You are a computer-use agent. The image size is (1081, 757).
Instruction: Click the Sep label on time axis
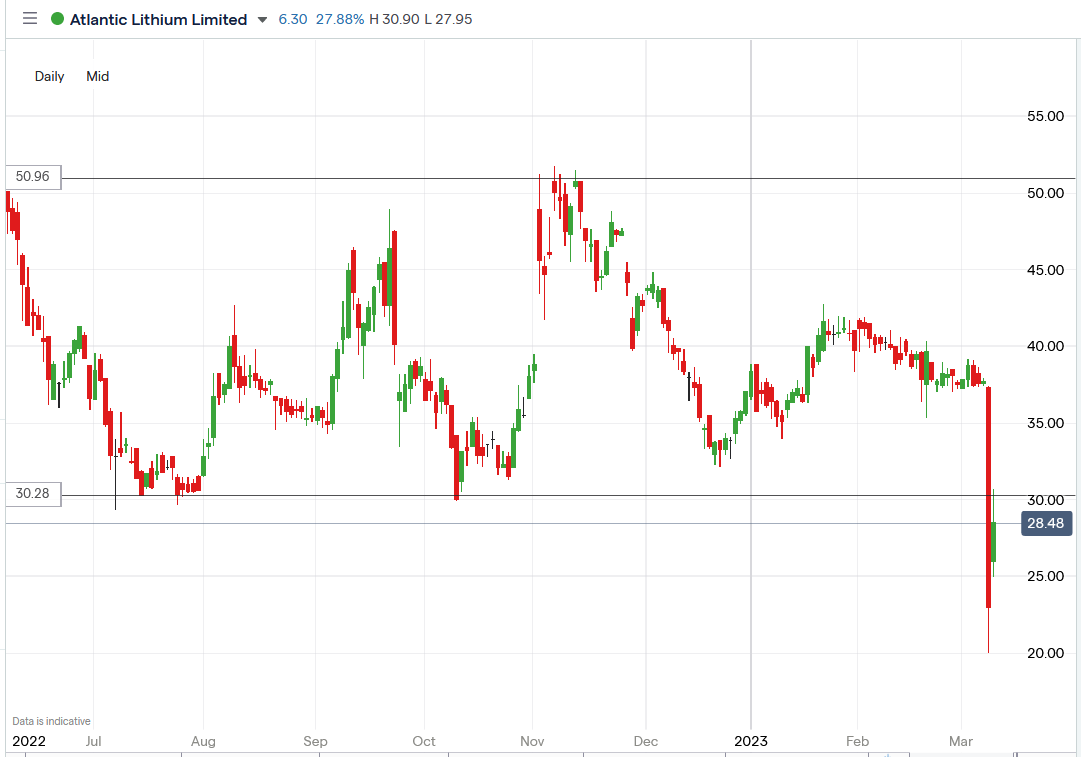[315, 741]
